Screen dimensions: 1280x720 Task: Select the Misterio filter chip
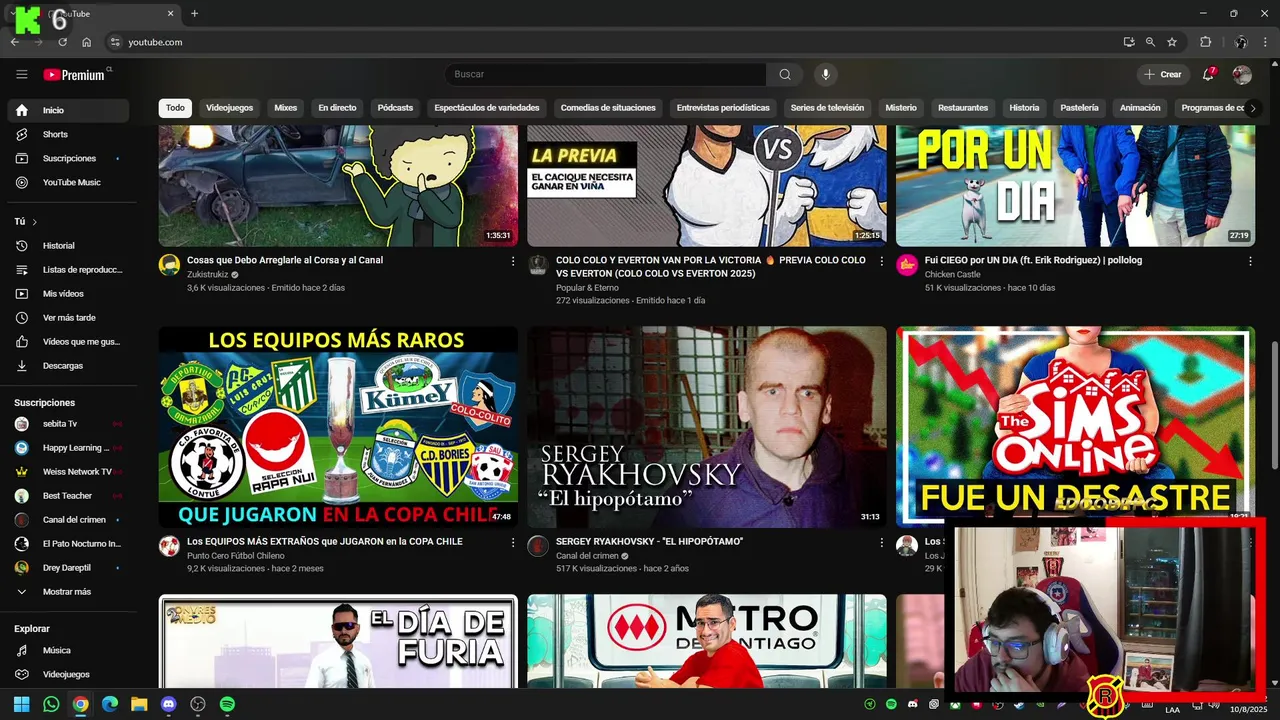coord(901,108)
